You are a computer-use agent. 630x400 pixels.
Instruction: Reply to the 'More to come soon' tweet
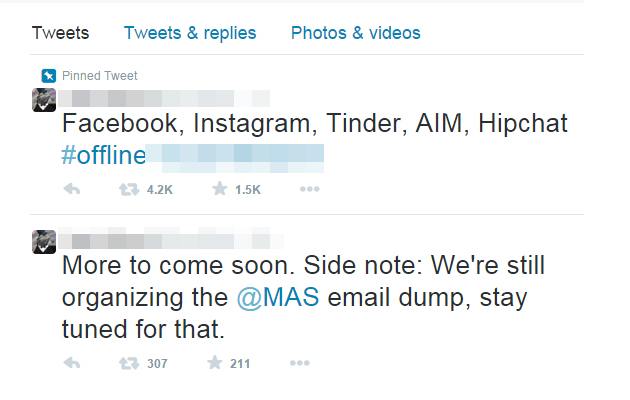[71, 363]
